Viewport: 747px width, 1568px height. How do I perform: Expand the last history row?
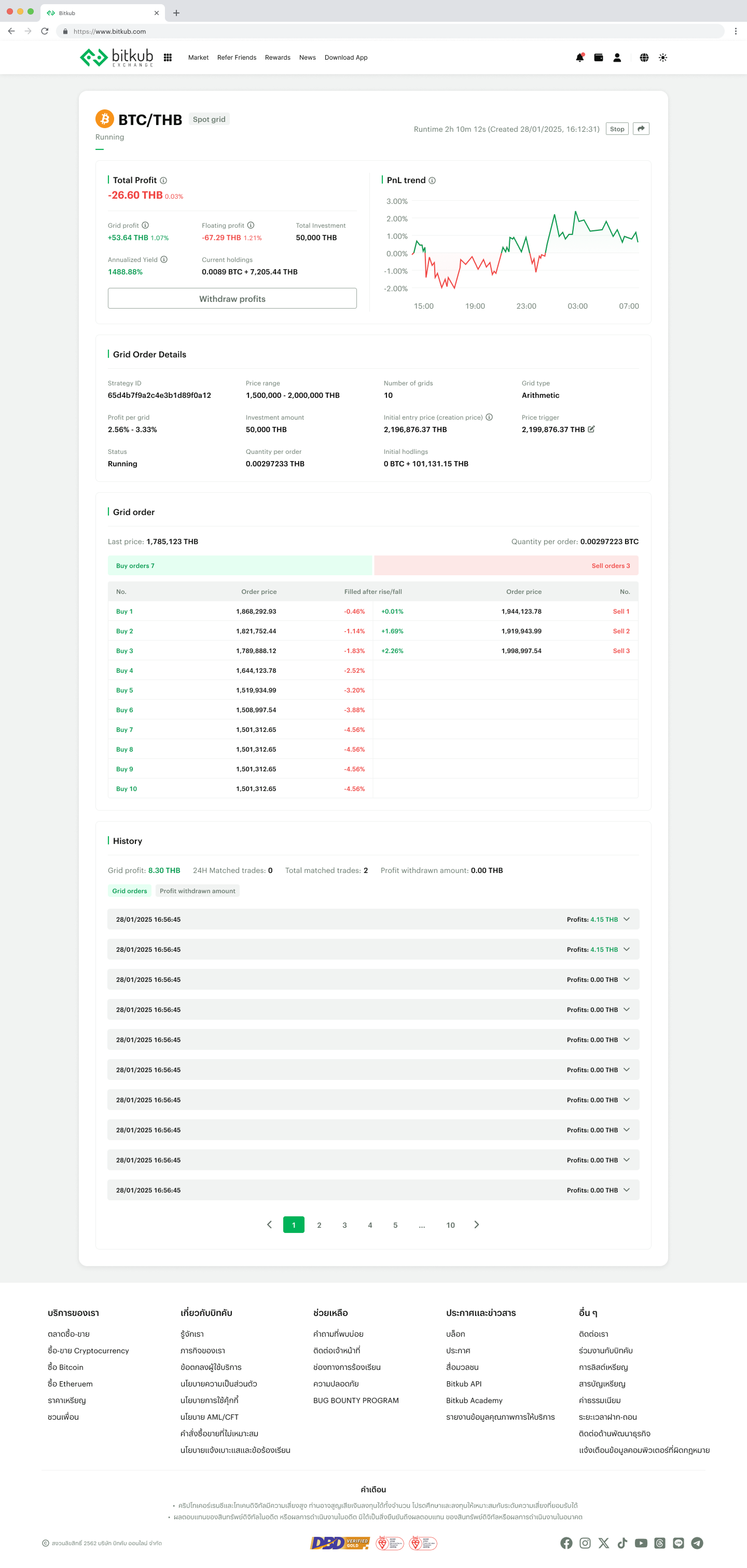point(373,1190)
